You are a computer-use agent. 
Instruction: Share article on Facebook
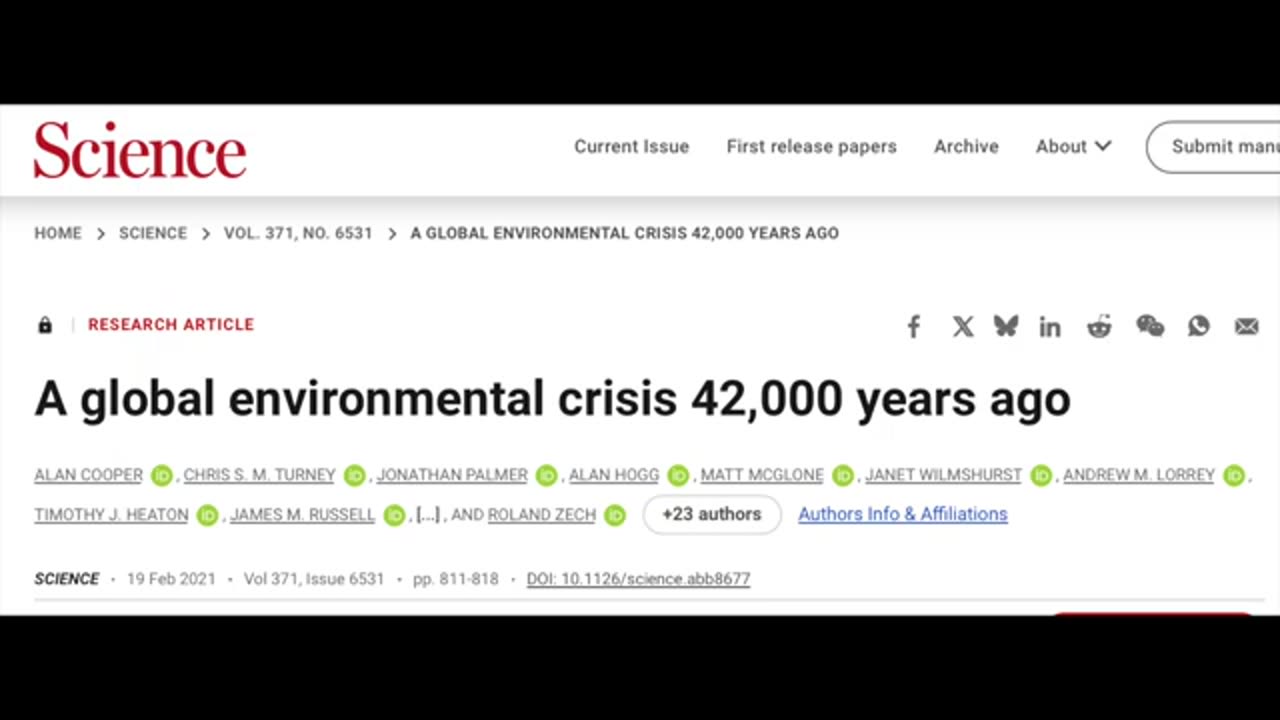(913, 326)
